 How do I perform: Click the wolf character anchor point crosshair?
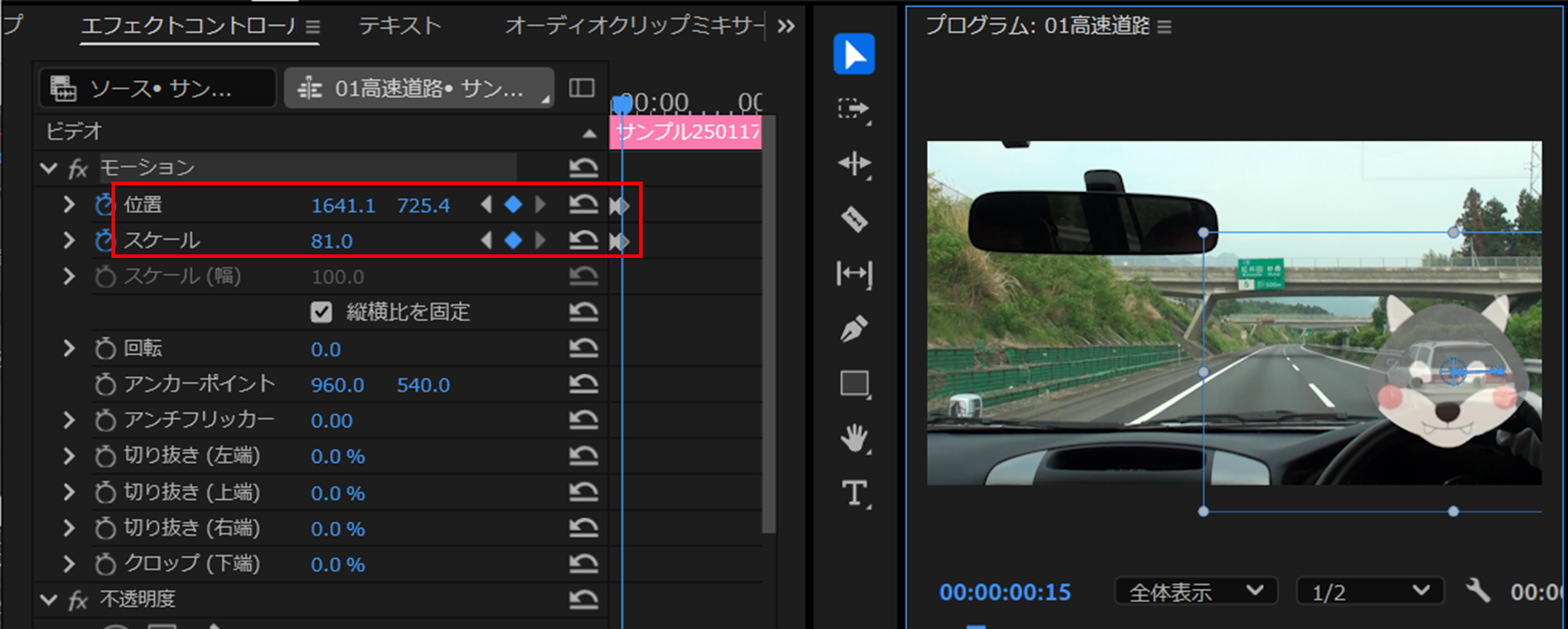pyautogui.click(x=1454, y=372)
